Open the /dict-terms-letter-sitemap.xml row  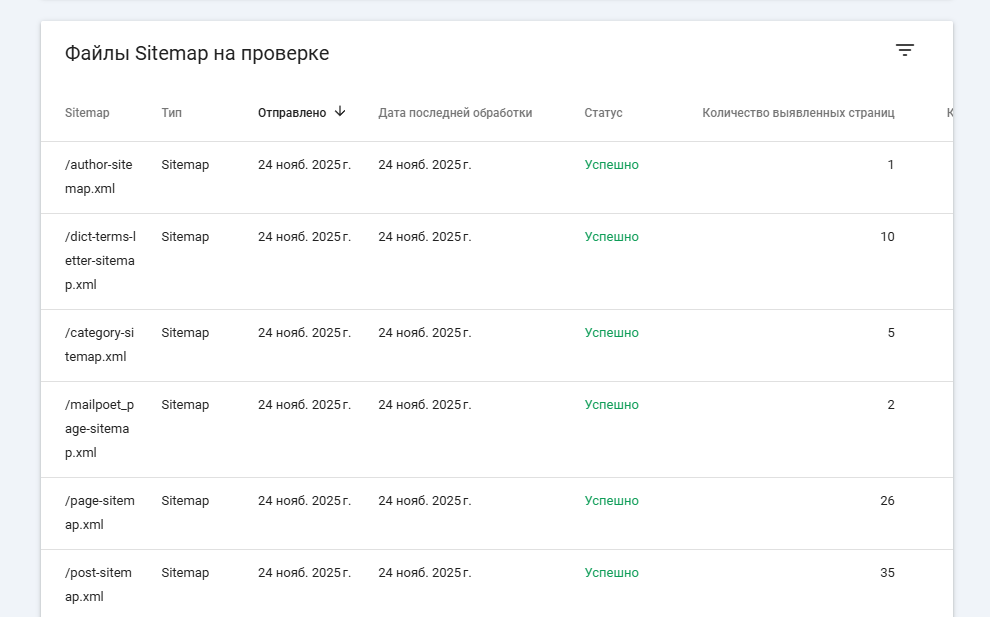click(x=99, y=261)
